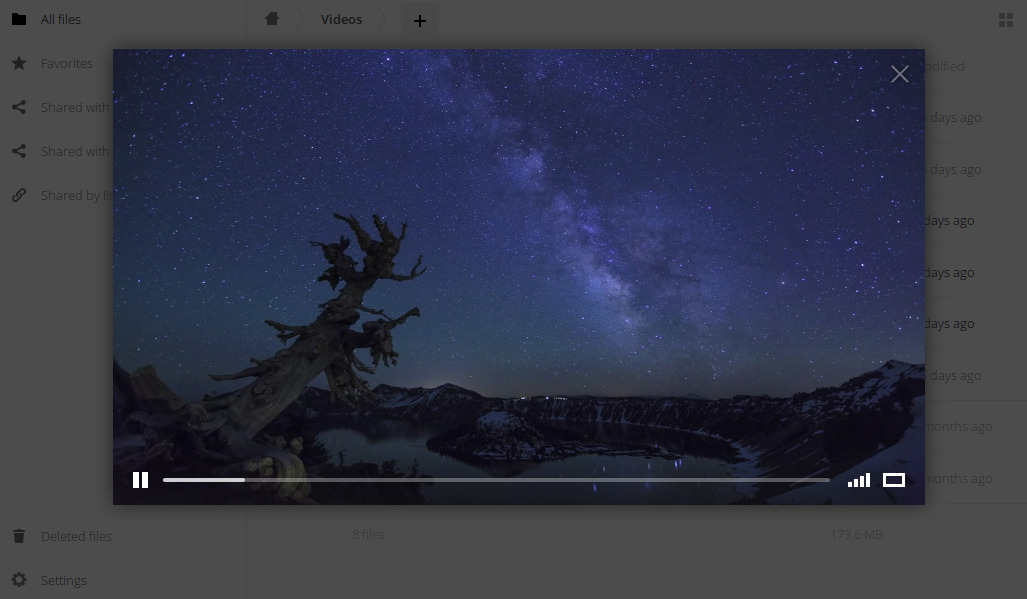Open the Videos breadcrumb
The image size is (1027, 599).
click(341, 19)
